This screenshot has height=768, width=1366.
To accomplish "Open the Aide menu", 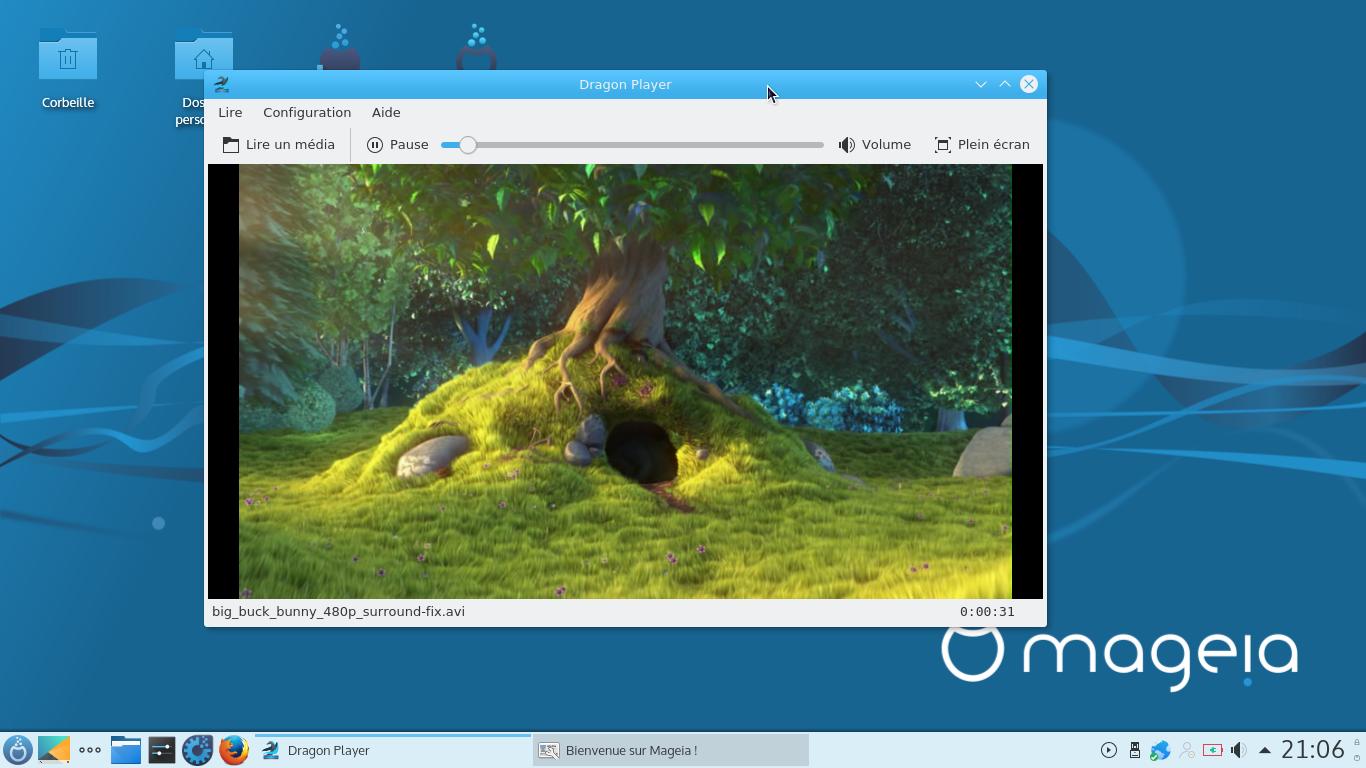I will [x=386, y=112].
